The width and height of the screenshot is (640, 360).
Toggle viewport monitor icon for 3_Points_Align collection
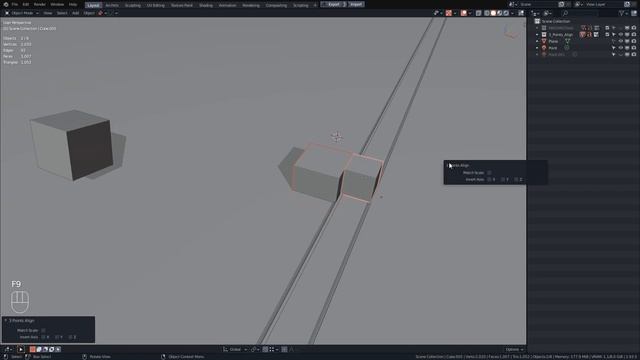[x=627, y=35]
